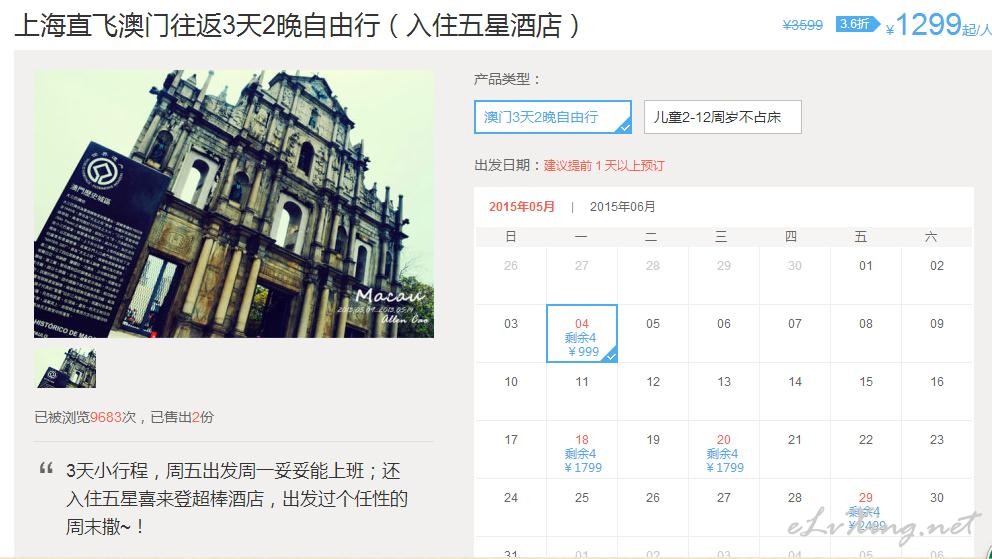This screenshot has width=992, height=559.
Task: Click the 3天小行程 quote description
Action: point(237,498)
